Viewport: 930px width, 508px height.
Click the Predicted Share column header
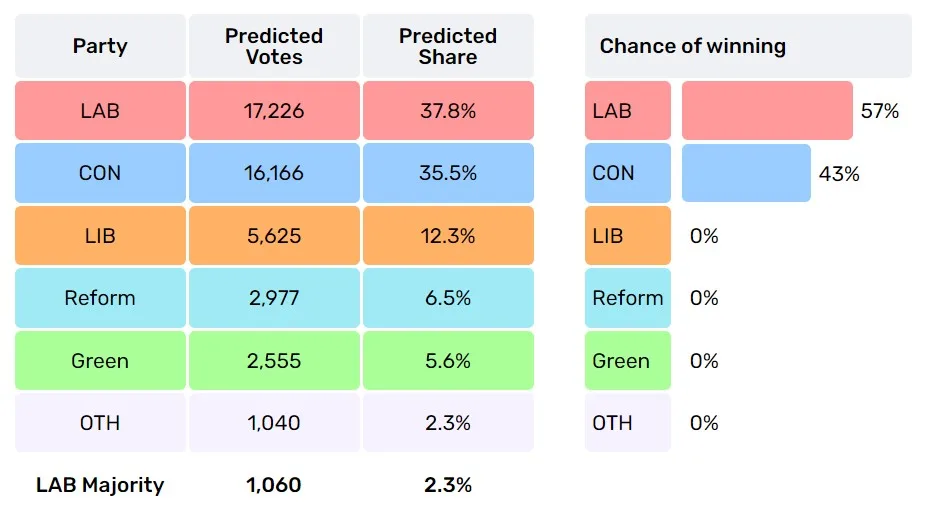(448, 46)
